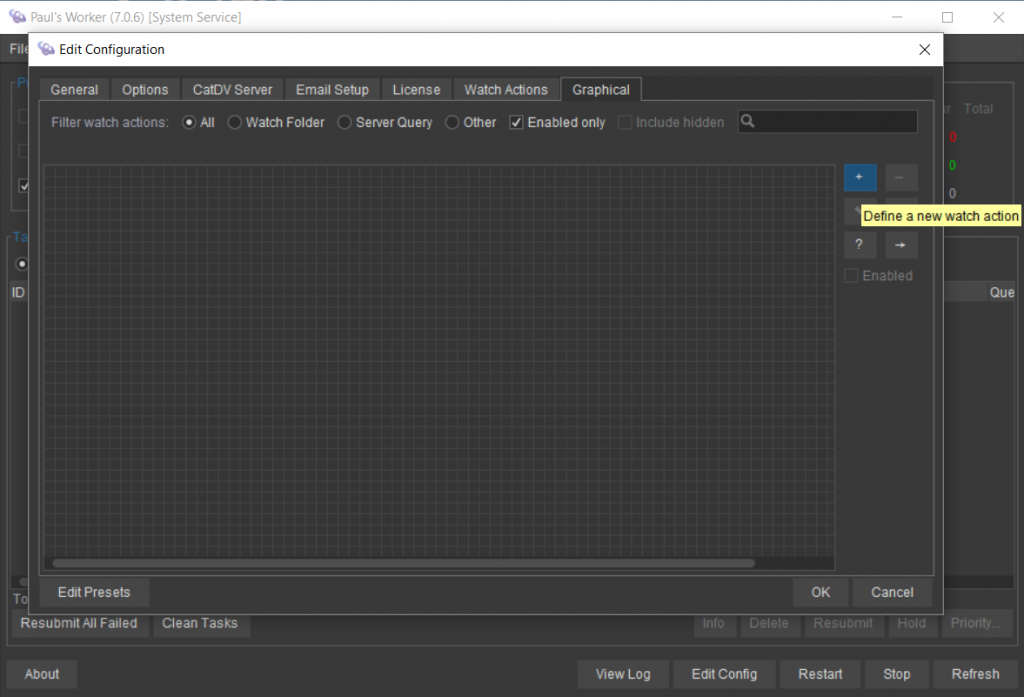This screenshot has height=697, width=1024.
Task: Click the plus icon to define new watch action
Action: coord(859,177)
